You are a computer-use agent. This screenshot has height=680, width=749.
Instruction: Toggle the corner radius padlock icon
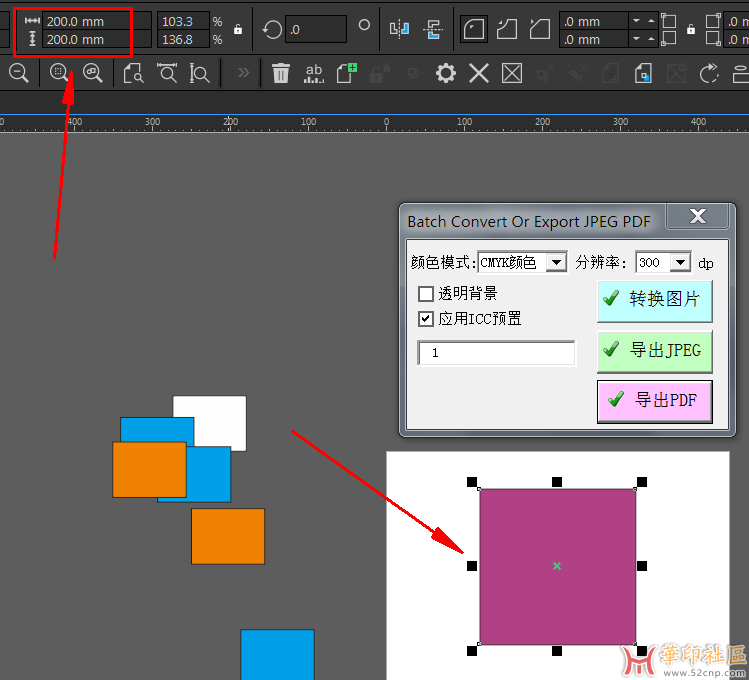tap(691, 30)
